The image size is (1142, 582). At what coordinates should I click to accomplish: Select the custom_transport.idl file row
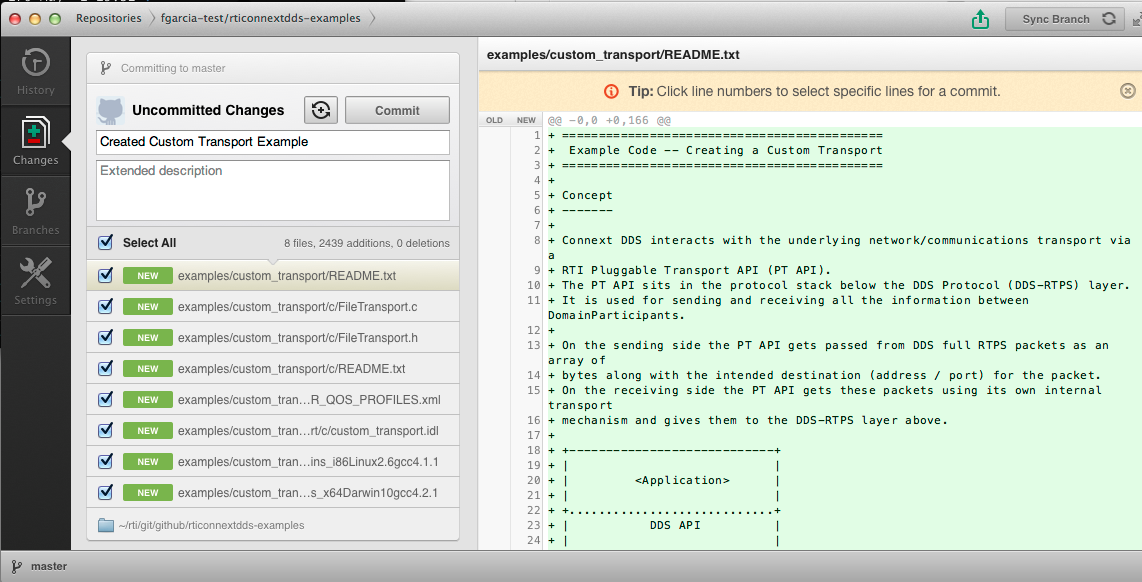tap(308, 431)
